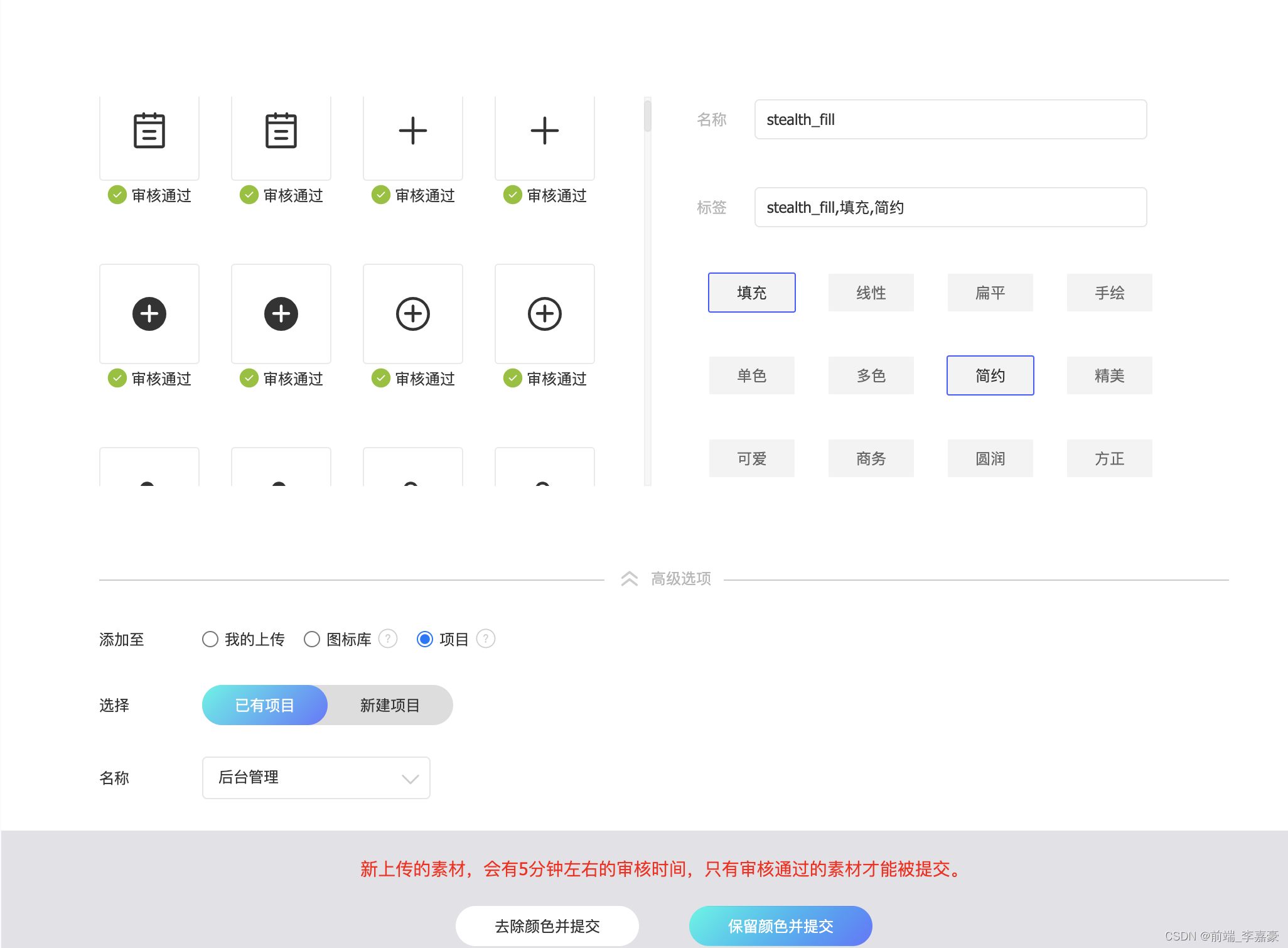Toggle the 方正 tag
Screen dimensions: 1288x948
point(1110,458)
